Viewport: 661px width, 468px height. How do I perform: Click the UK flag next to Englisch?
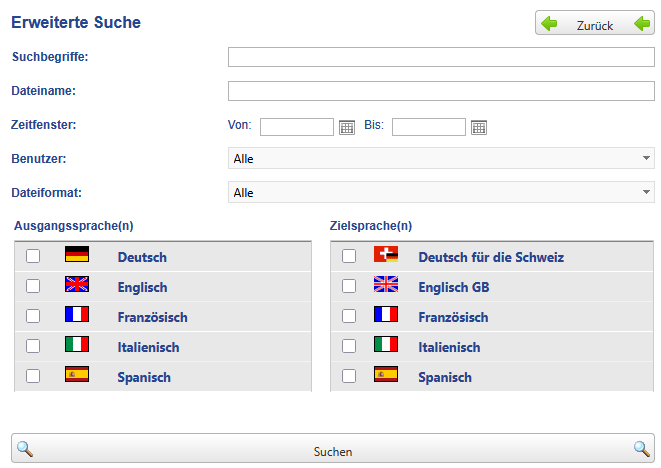(x=77, y=286)
